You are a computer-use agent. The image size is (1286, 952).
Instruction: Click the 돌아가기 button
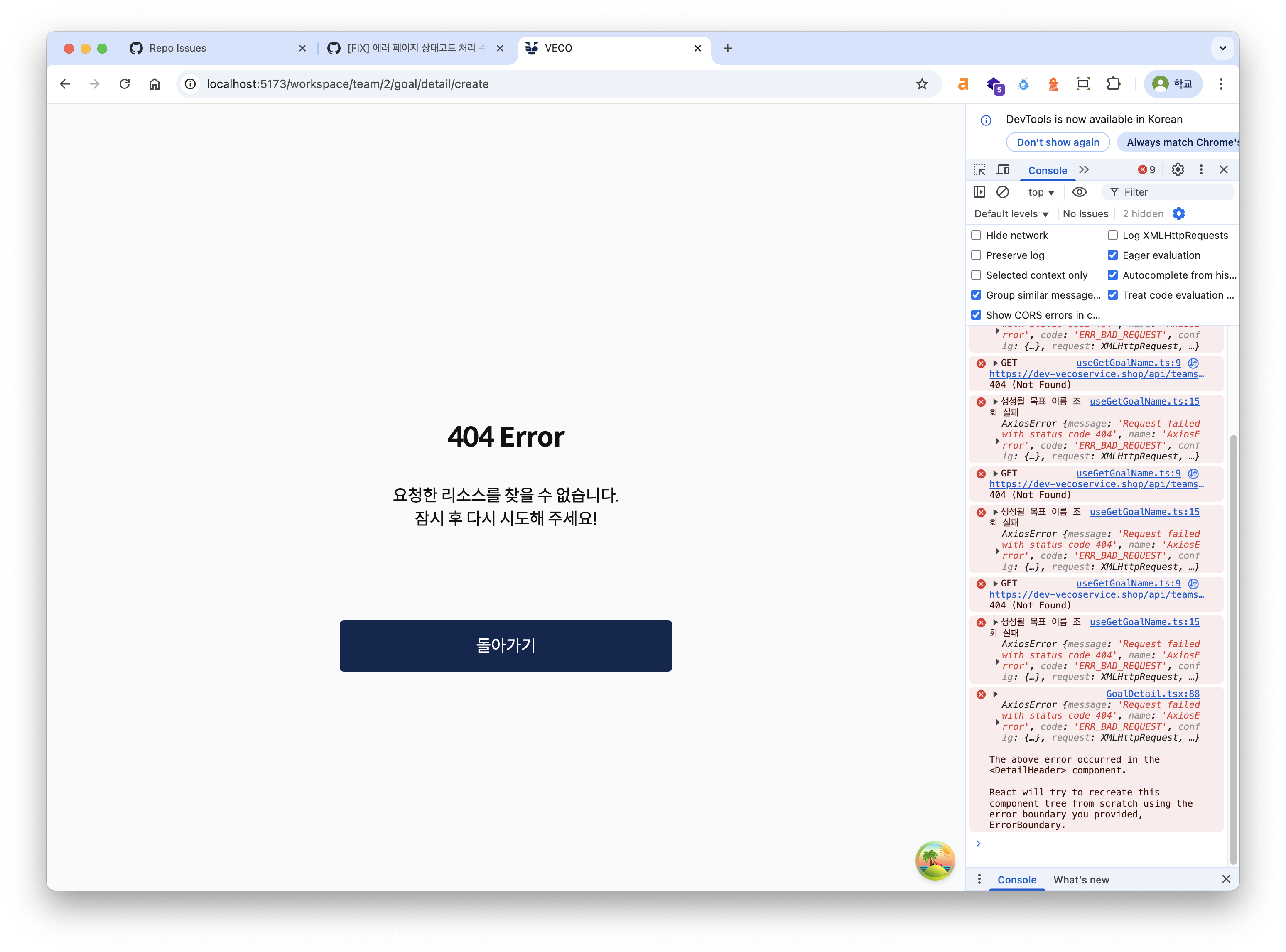point(505,645)
